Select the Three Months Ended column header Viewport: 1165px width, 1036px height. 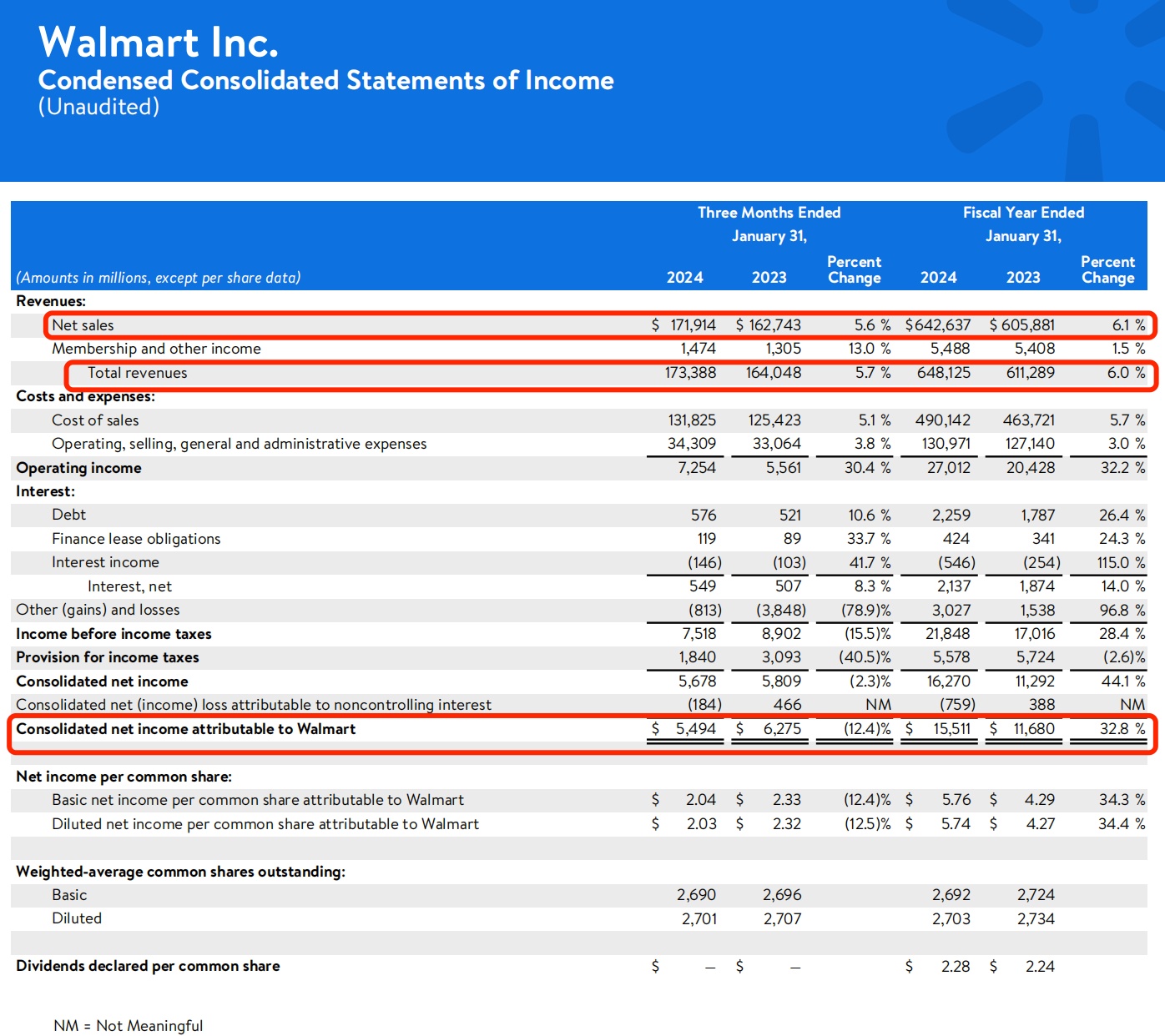(769, 213)
